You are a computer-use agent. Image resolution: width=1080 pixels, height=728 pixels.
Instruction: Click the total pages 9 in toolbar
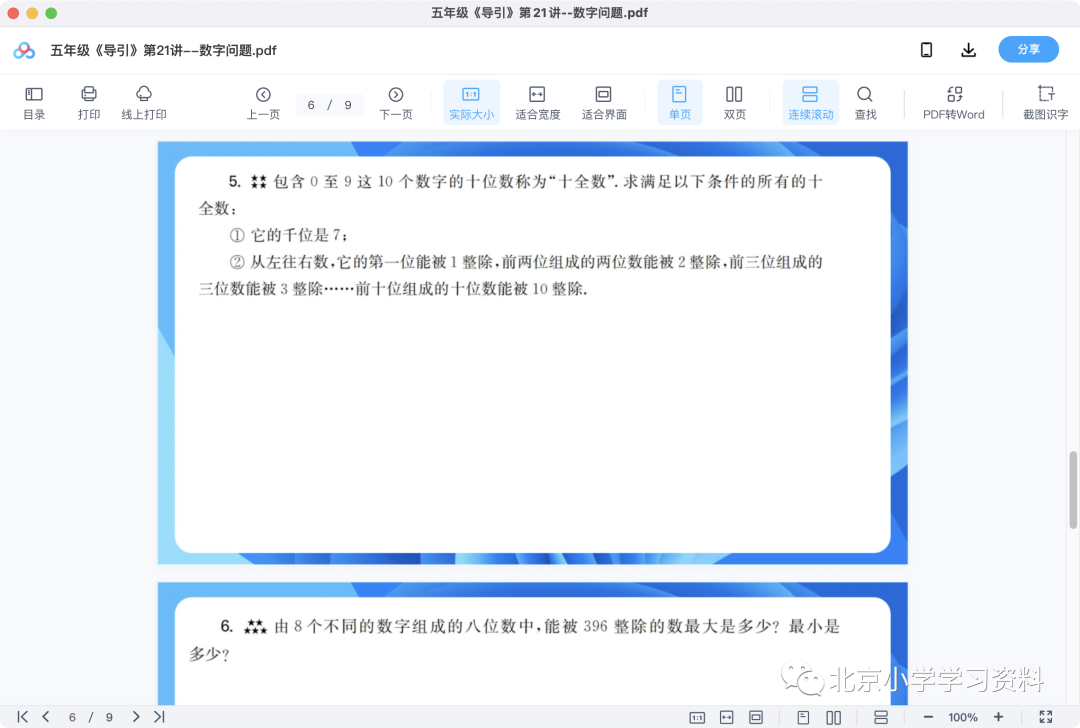[x=348, y=105]
